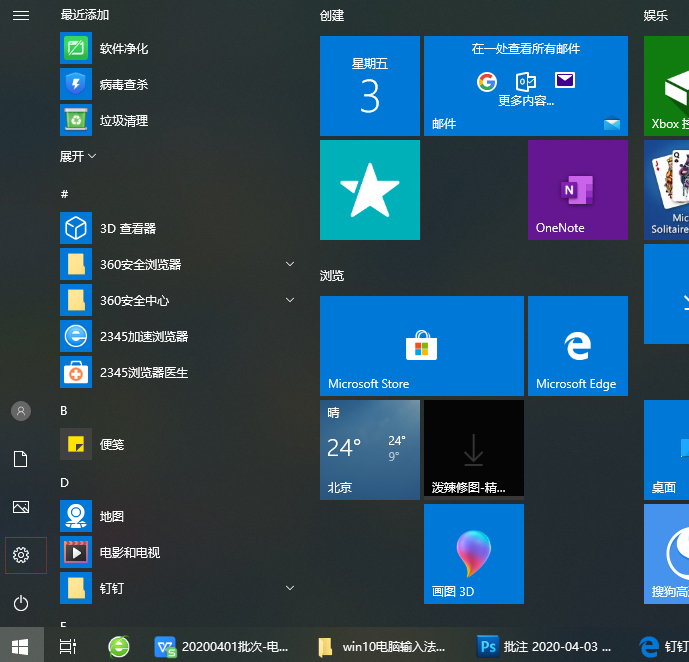Open the Edge 钉钉 taskbar window
This screenshot has height=662, width=689.
click(x=664, y=646)
